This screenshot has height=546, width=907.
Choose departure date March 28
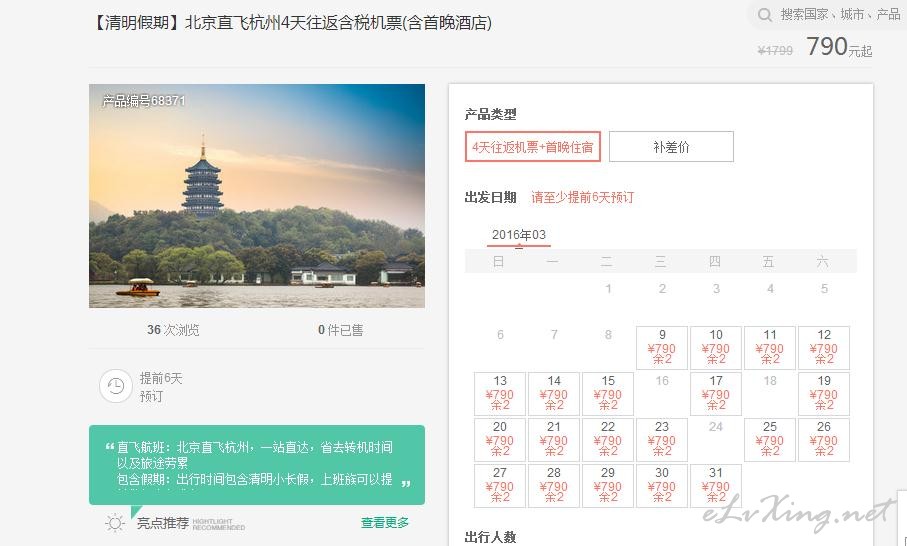pos(554,486)
